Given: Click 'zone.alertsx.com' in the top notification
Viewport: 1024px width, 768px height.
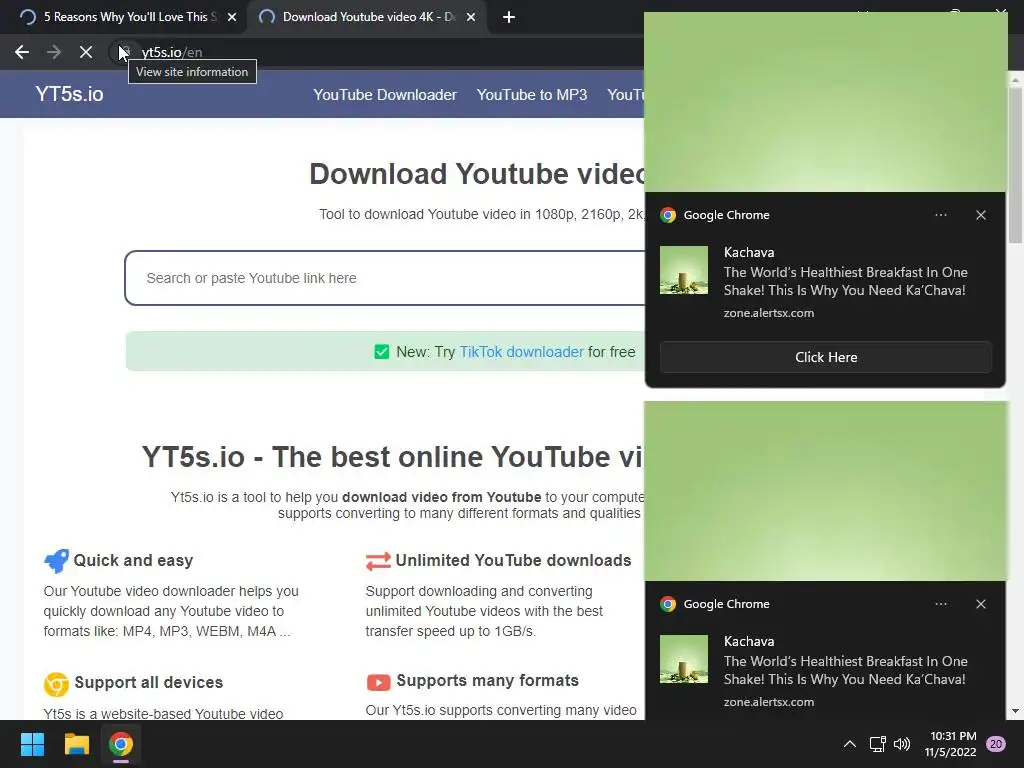Looking at the screenshot, I should tap(769, 313).
